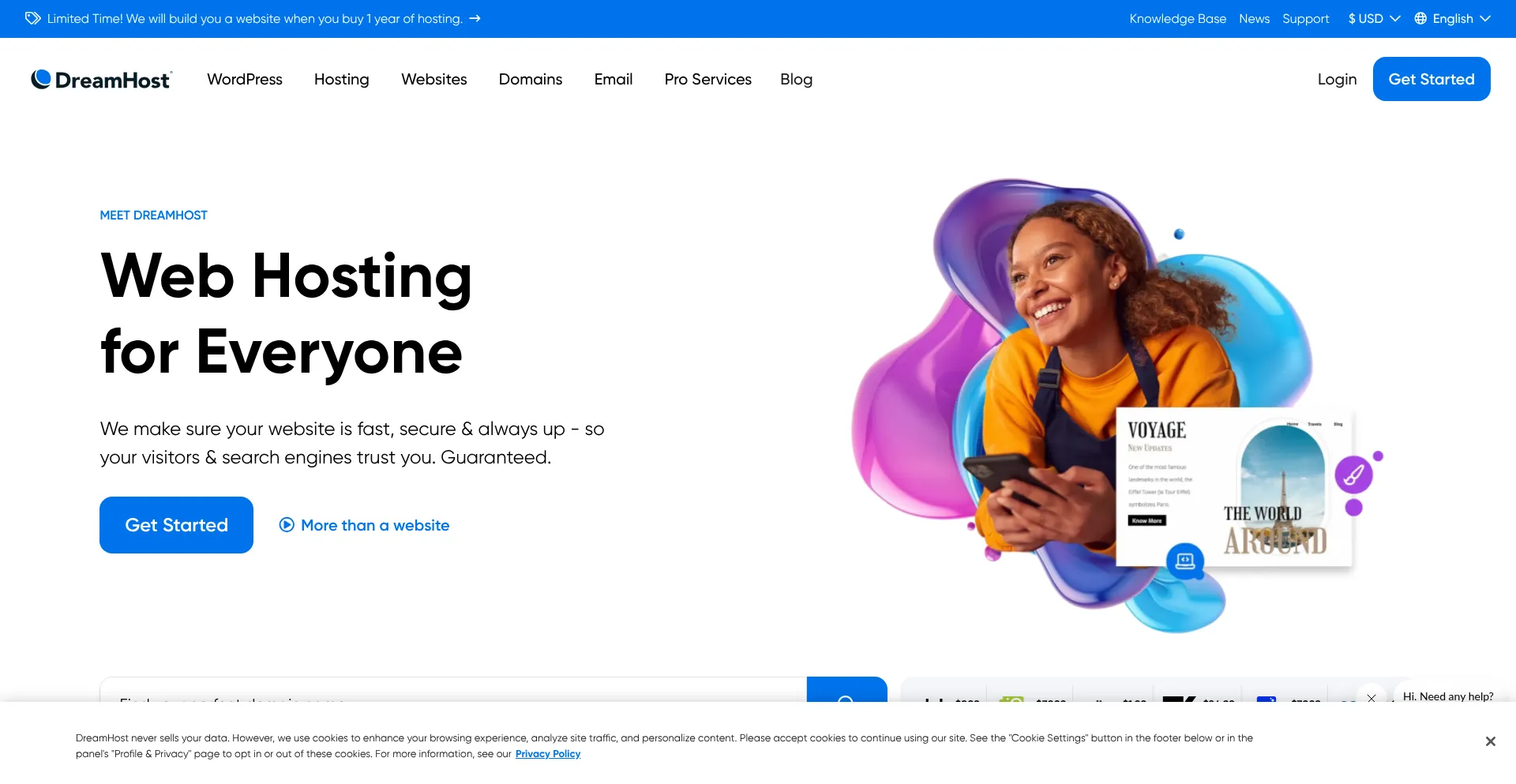
Task: Close the Need any help chat bubble
Action: click(1372, 698)
